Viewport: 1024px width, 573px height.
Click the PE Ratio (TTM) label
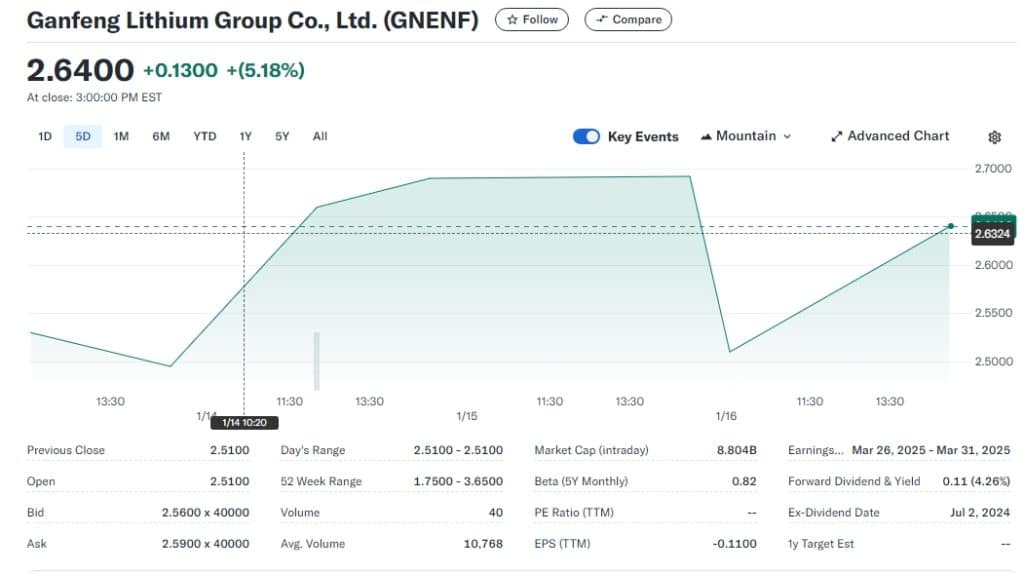(x=574, y=513)
